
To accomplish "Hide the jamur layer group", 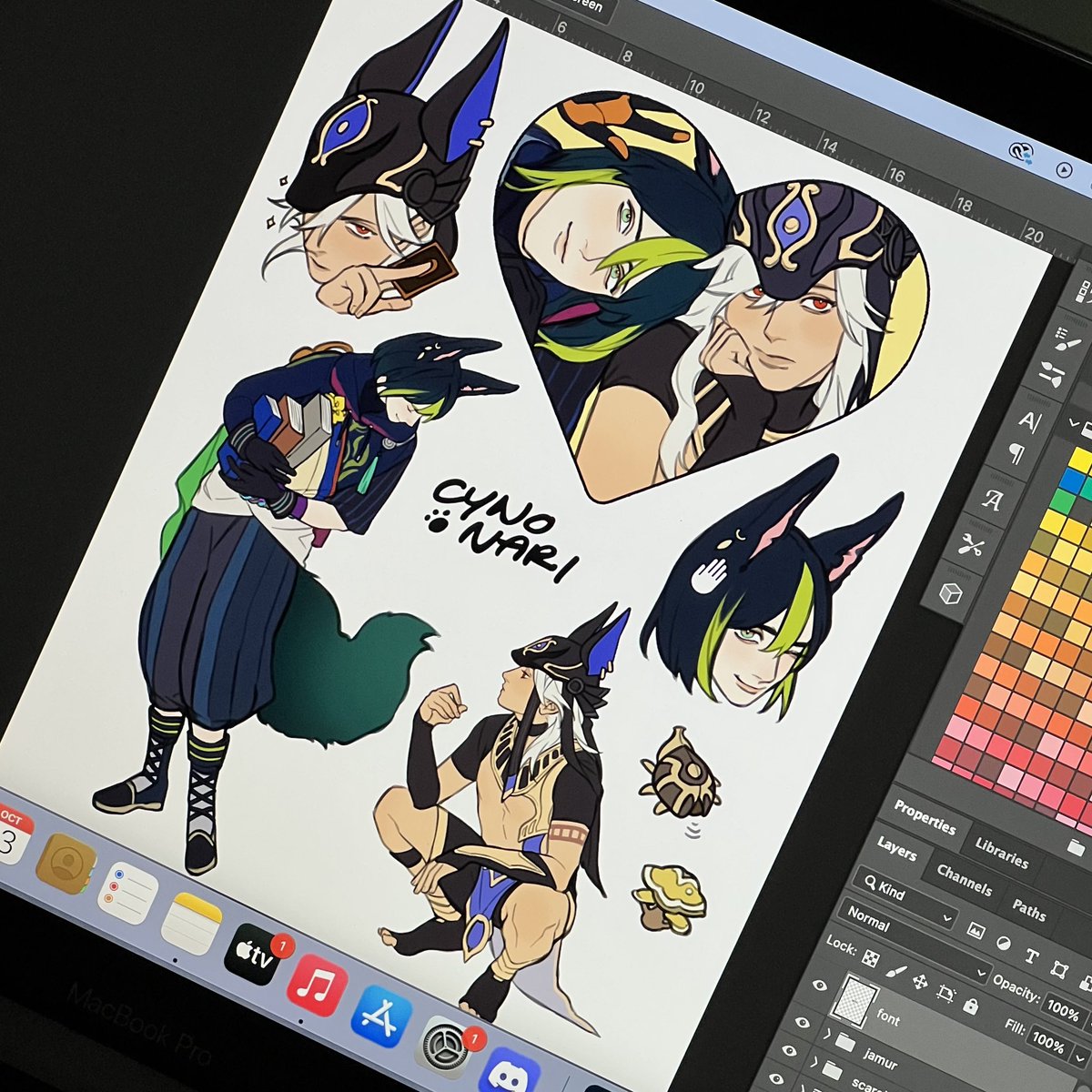I will [x=802, y=1022].
